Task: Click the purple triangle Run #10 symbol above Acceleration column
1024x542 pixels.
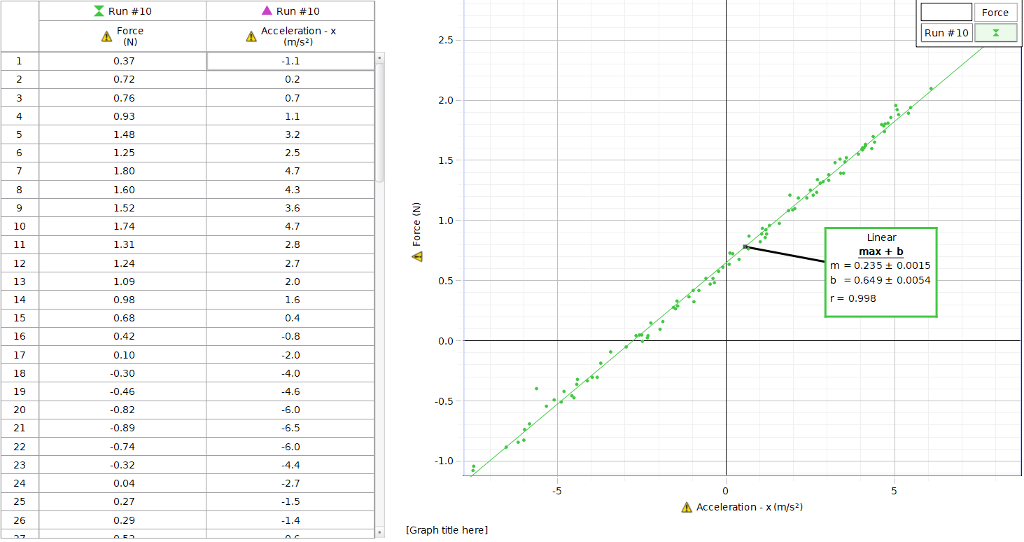Action: click(266, 11)
